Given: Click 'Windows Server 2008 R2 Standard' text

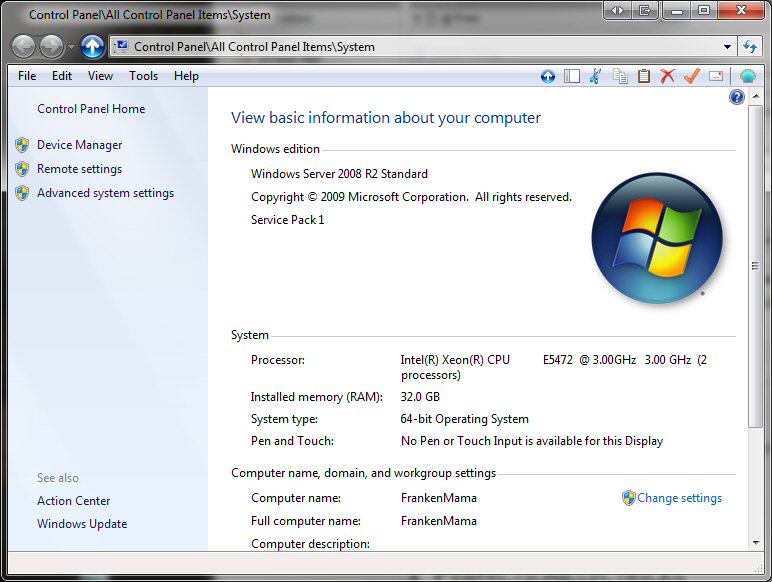Looking at the screenshot, I should 339,174.
